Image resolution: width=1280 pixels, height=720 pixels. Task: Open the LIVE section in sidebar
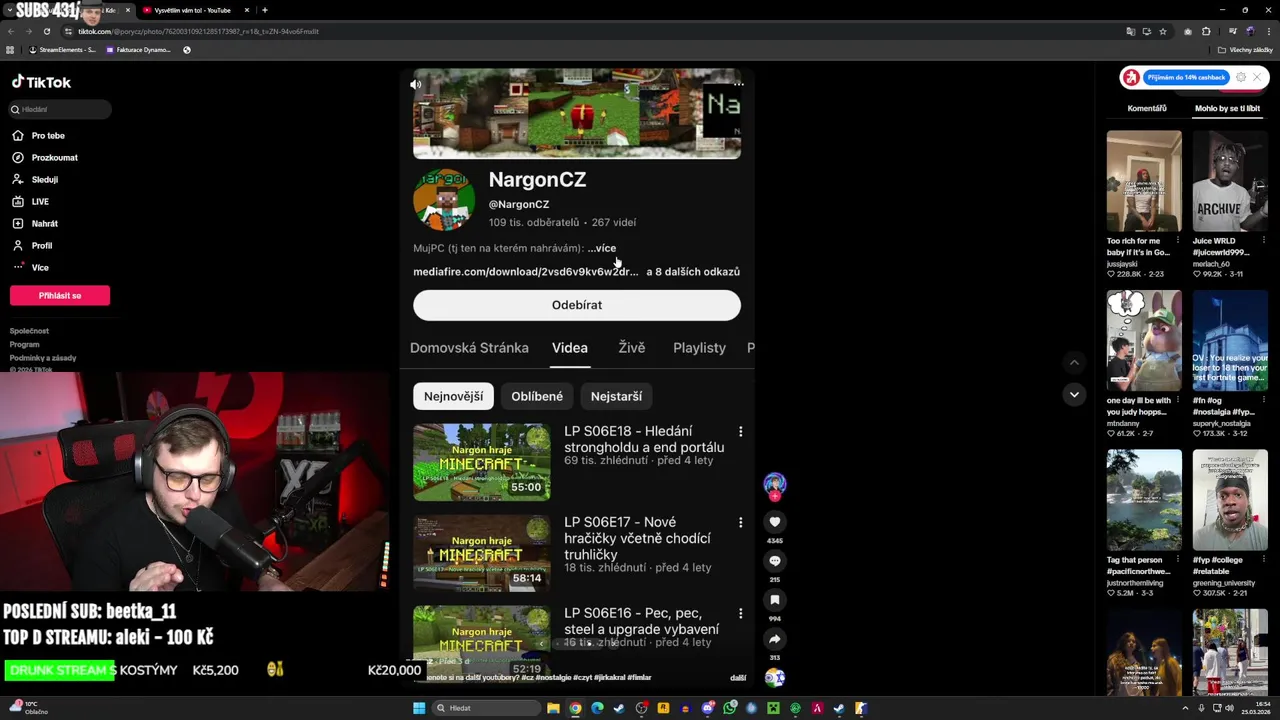click(32, 202)
